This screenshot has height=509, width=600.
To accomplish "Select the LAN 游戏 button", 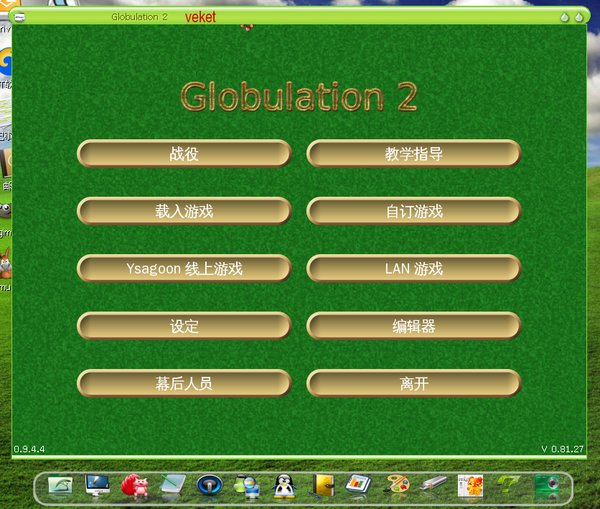I will click(414, 268).
